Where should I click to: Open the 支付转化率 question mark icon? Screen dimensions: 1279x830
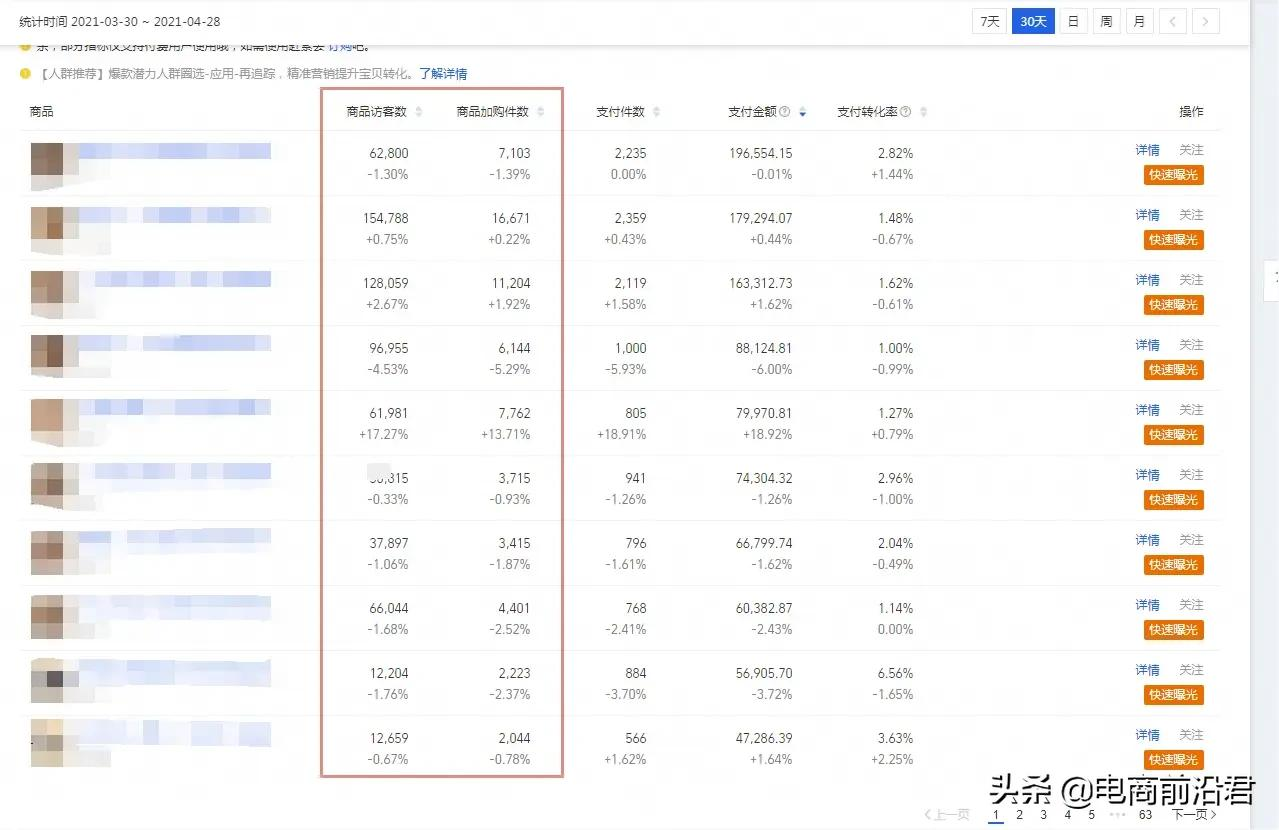(906, 111)
